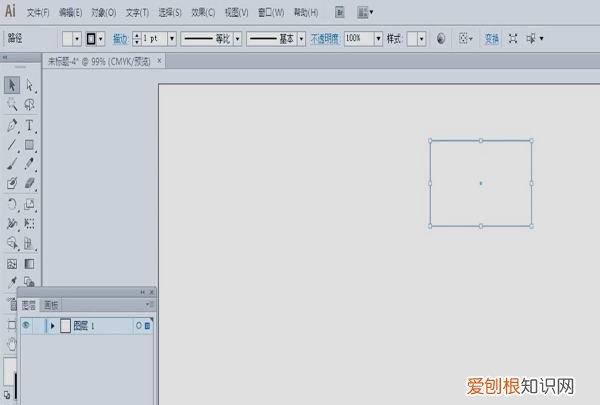Expand 图层 1 with its disclosure triangle
This screenshot has width=600, height=405.
[52, 325]
